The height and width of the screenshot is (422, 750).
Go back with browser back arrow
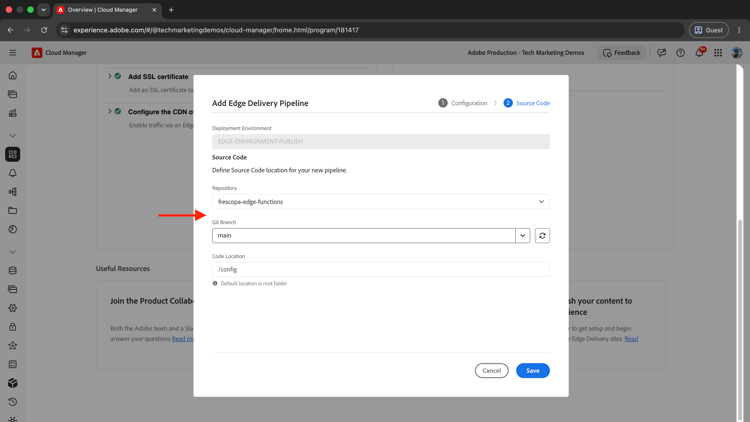pos(11,30)
